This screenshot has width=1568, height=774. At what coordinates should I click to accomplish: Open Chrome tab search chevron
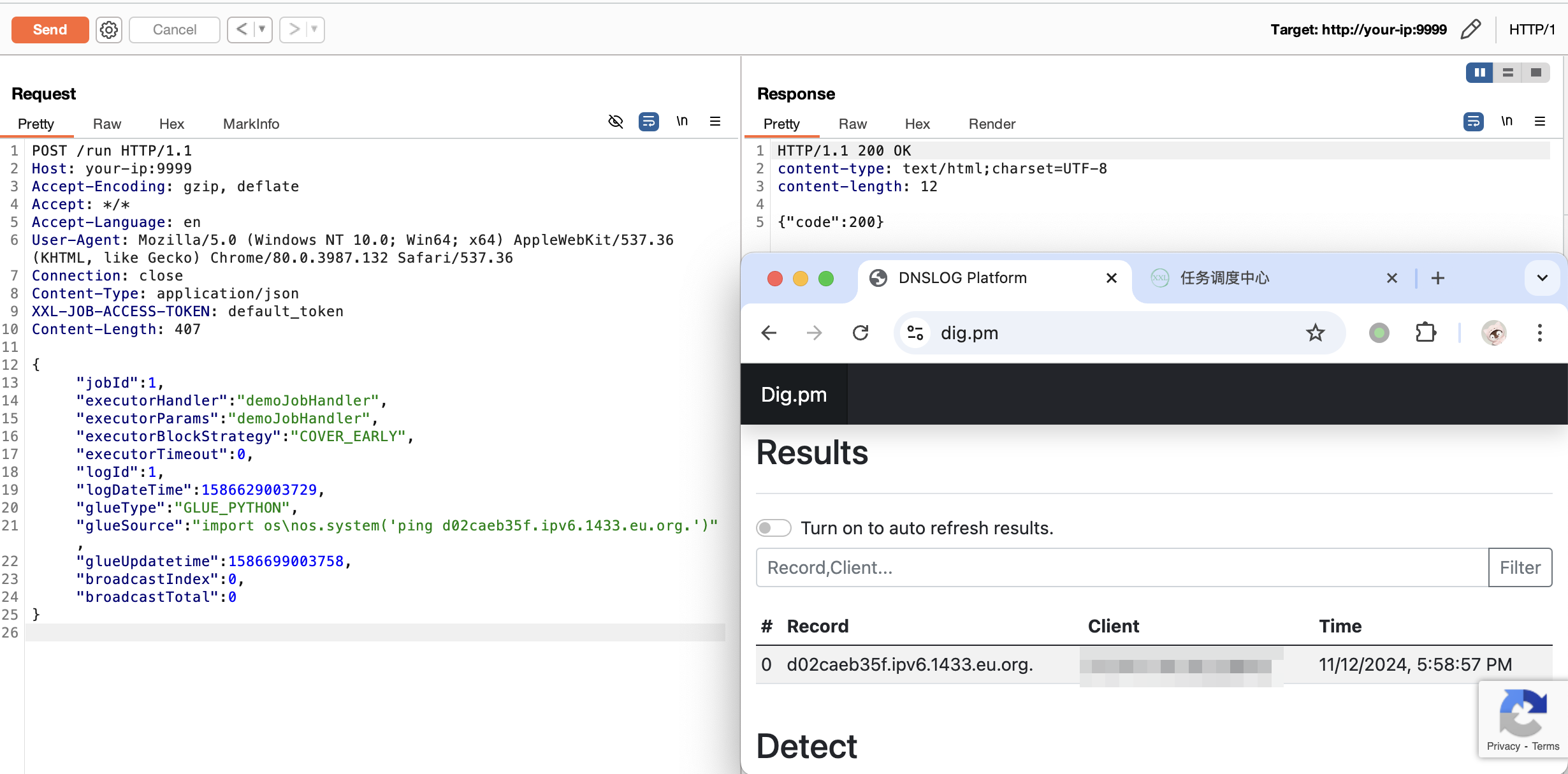click(x=1542, y=278)
